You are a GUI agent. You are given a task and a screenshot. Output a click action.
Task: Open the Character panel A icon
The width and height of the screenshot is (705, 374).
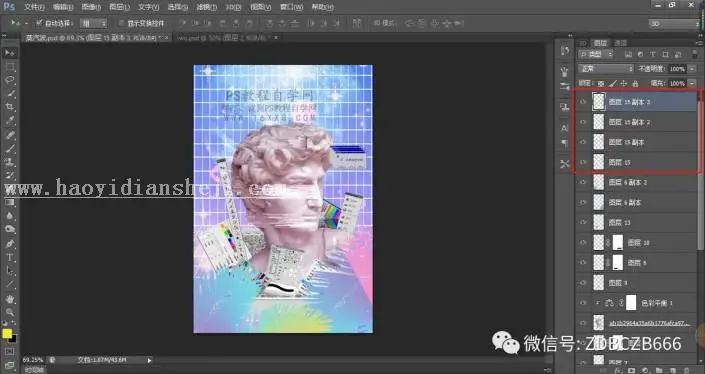565,127
